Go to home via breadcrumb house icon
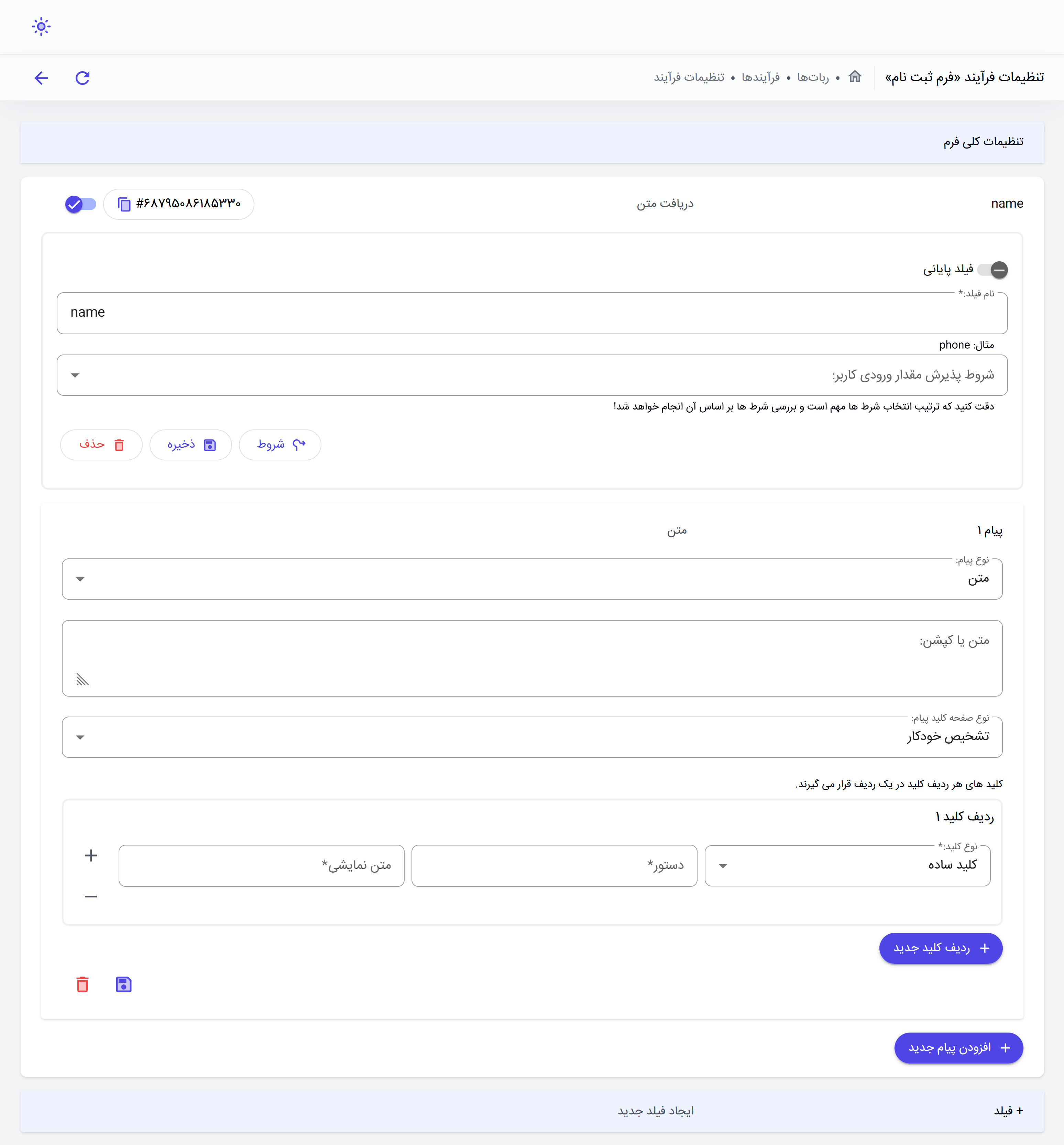The width and height of the screenshot is (1064, 1145). click(855, 77)
